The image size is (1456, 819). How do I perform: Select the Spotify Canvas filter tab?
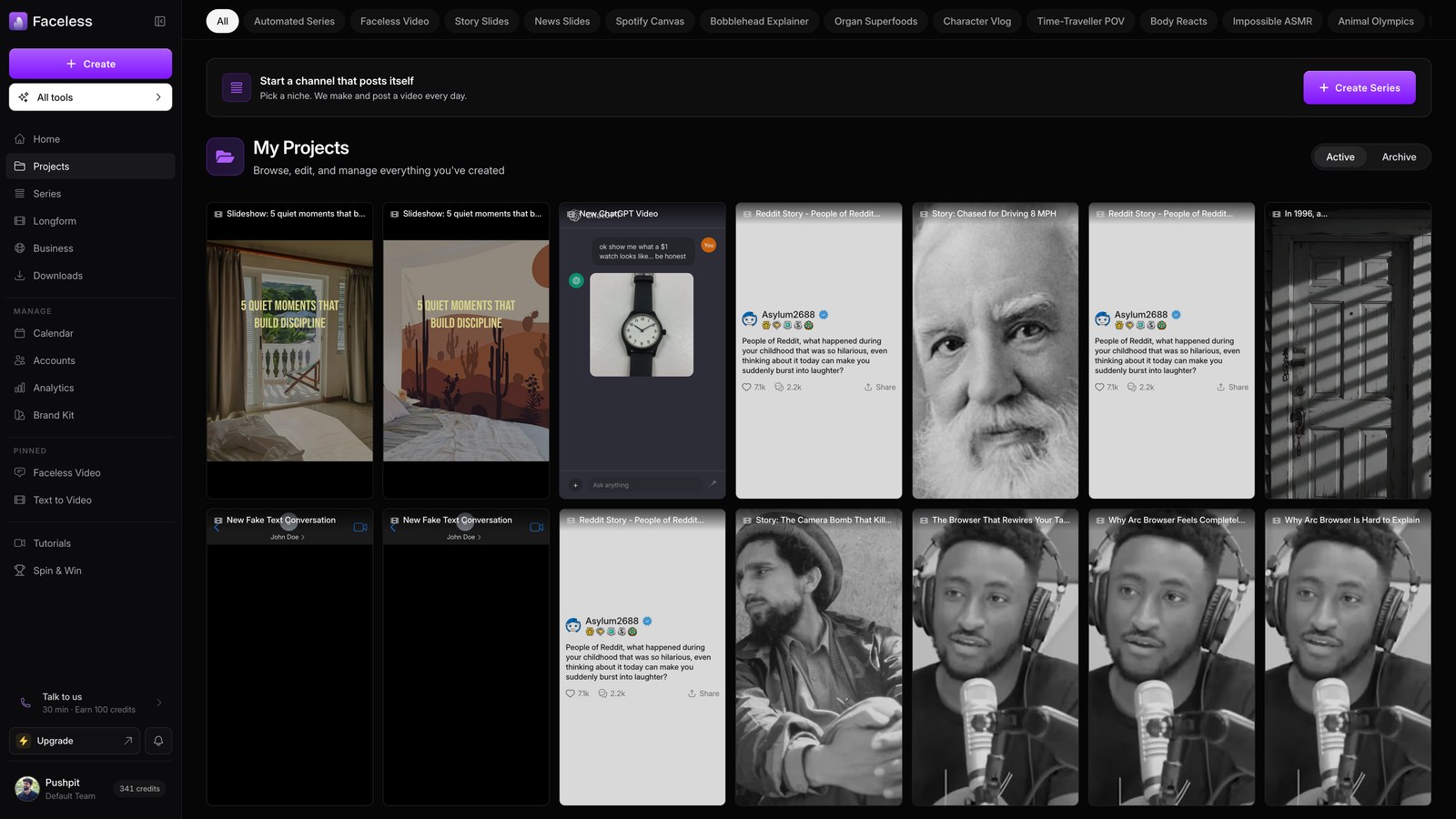pos(650,21)
